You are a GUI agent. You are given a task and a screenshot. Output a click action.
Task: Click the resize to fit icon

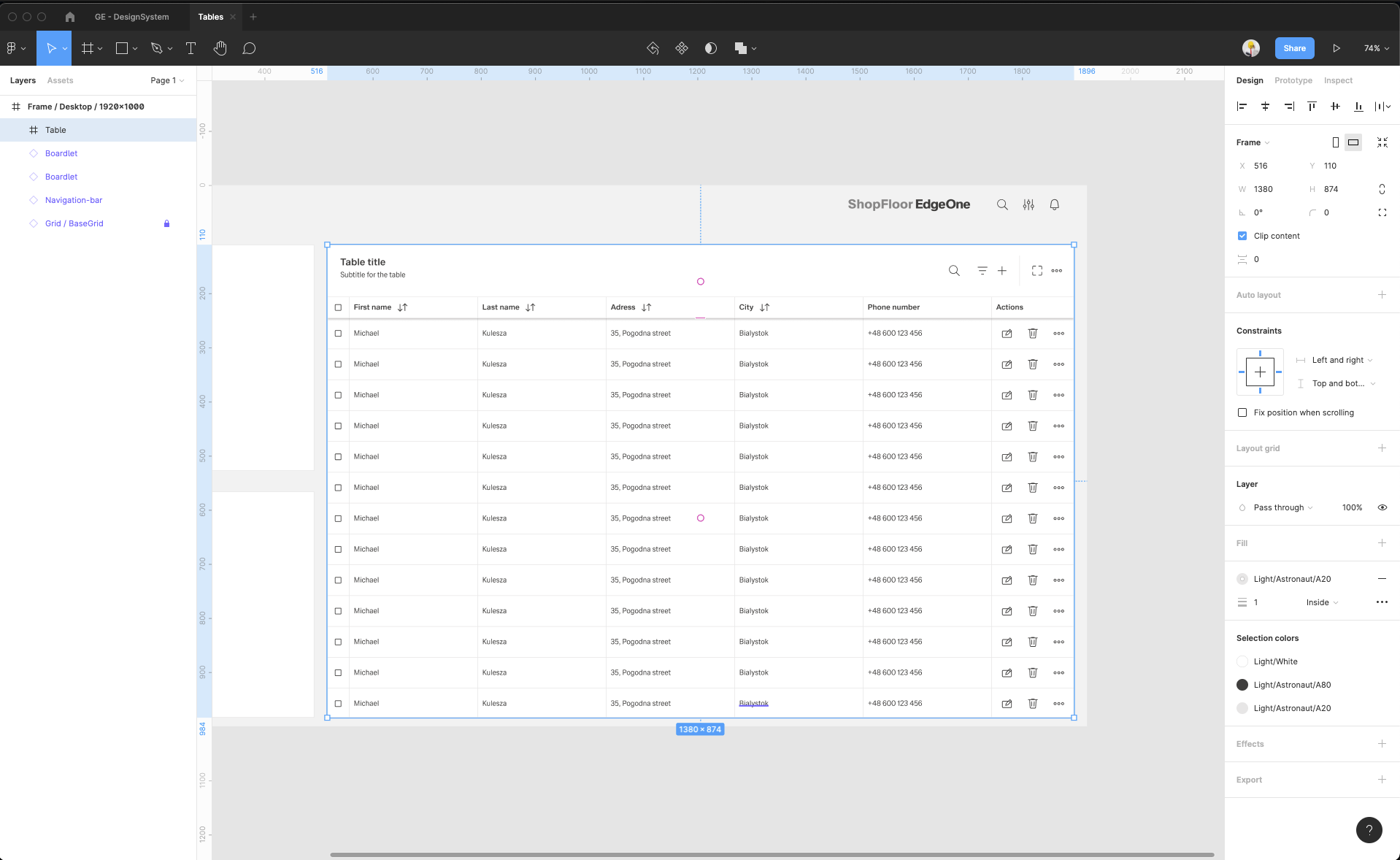[x=1382, y=142]
